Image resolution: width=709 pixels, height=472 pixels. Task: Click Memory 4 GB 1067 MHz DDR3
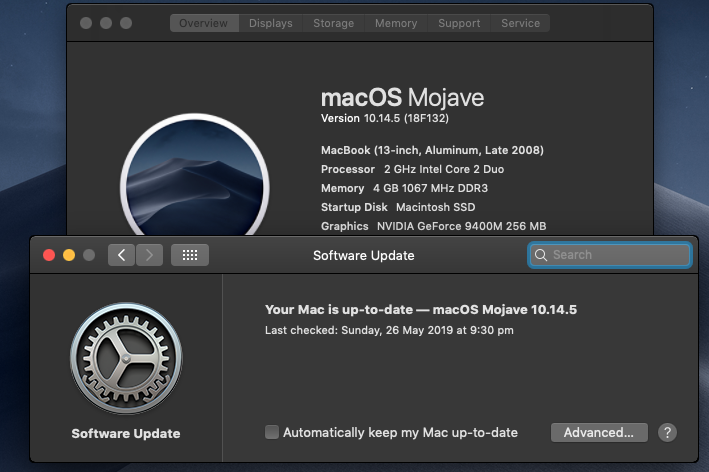point(404,188)
